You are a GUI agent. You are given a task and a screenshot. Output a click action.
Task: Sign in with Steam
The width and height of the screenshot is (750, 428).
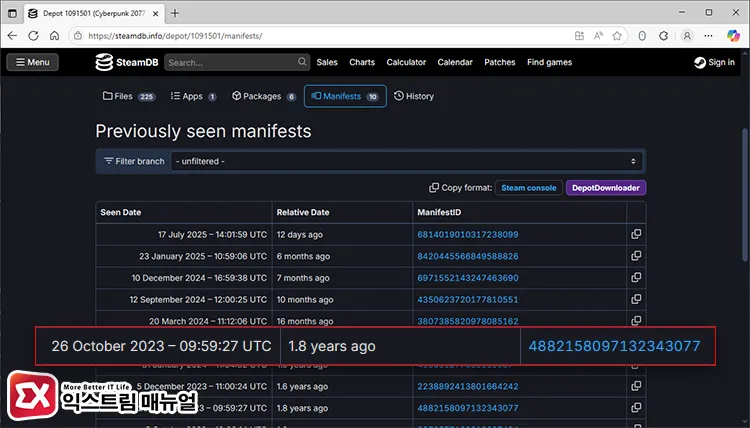(x=715, y=62)
